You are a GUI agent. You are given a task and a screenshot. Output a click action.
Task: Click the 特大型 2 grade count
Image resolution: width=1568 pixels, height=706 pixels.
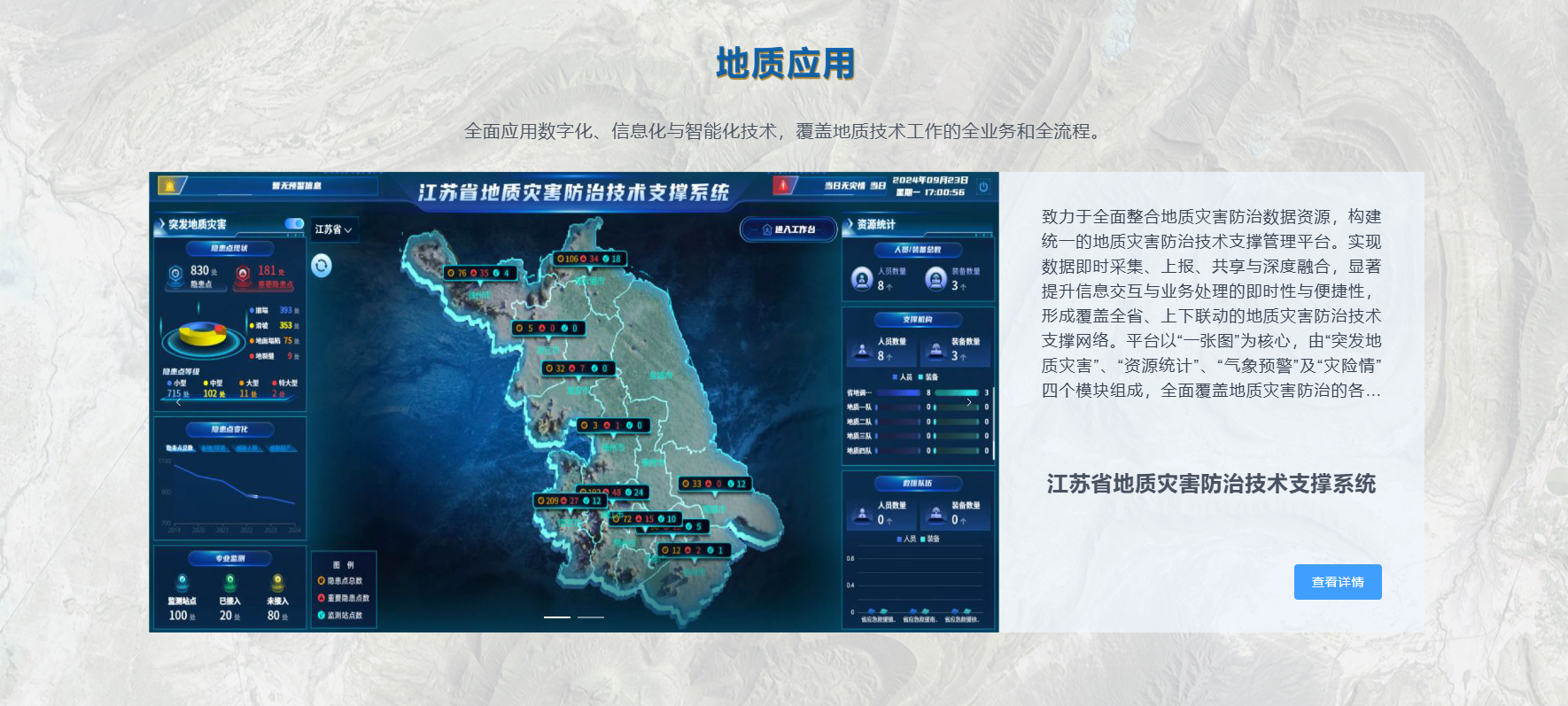284,389
